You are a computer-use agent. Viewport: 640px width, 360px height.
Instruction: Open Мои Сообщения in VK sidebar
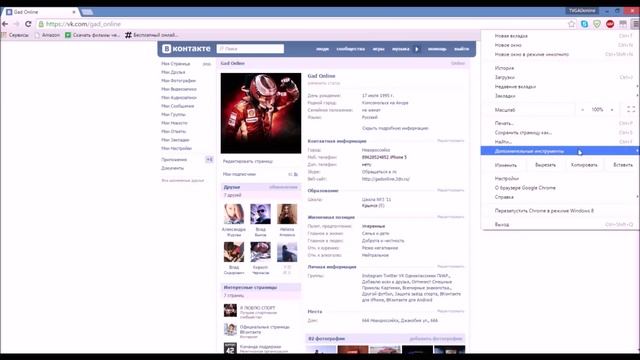tap(178, 106)
